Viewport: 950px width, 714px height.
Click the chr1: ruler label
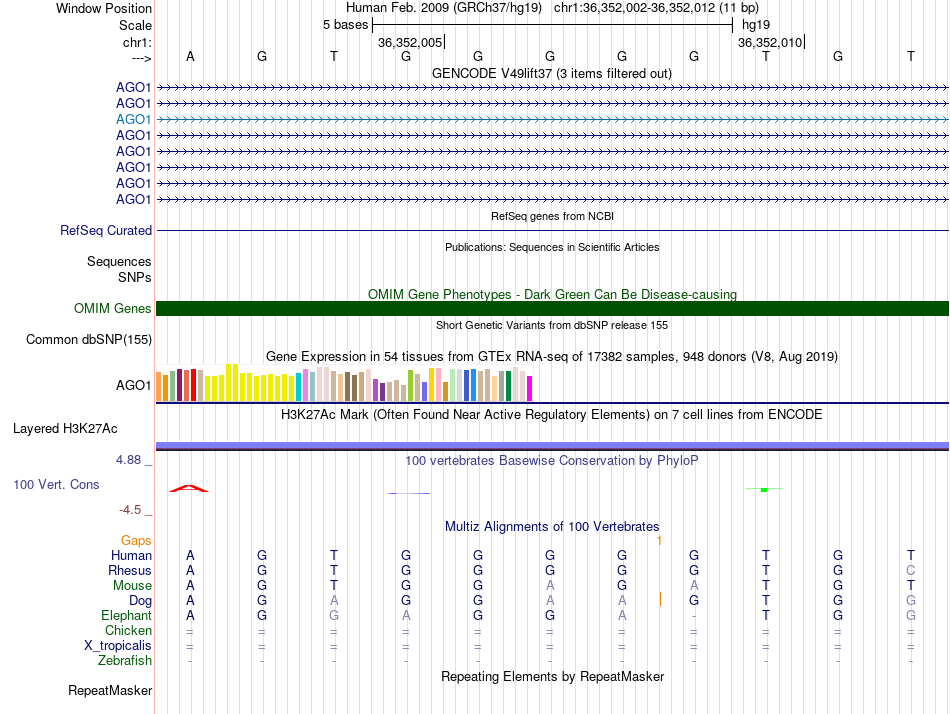point(138,42)
